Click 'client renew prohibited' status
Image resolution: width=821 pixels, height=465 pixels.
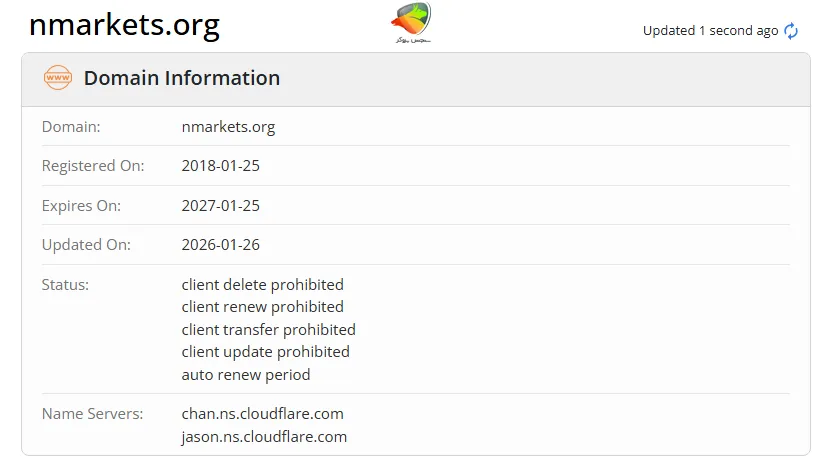pyautogui.click(x=262, y=307)
